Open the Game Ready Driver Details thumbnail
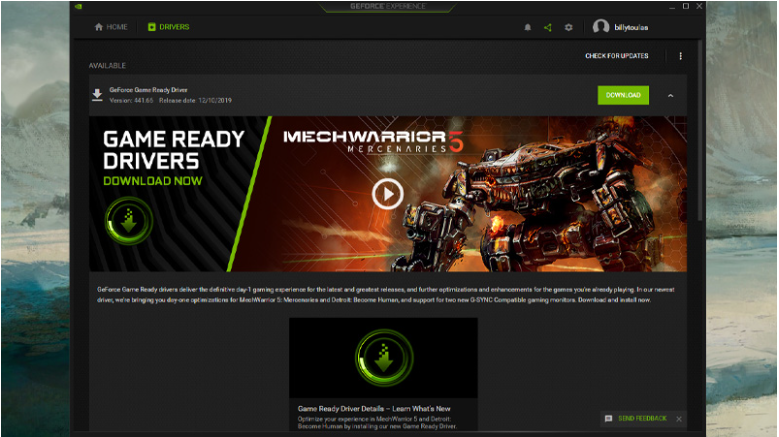Viewport: 779px width, 437px height. click(x=383, y=358)
